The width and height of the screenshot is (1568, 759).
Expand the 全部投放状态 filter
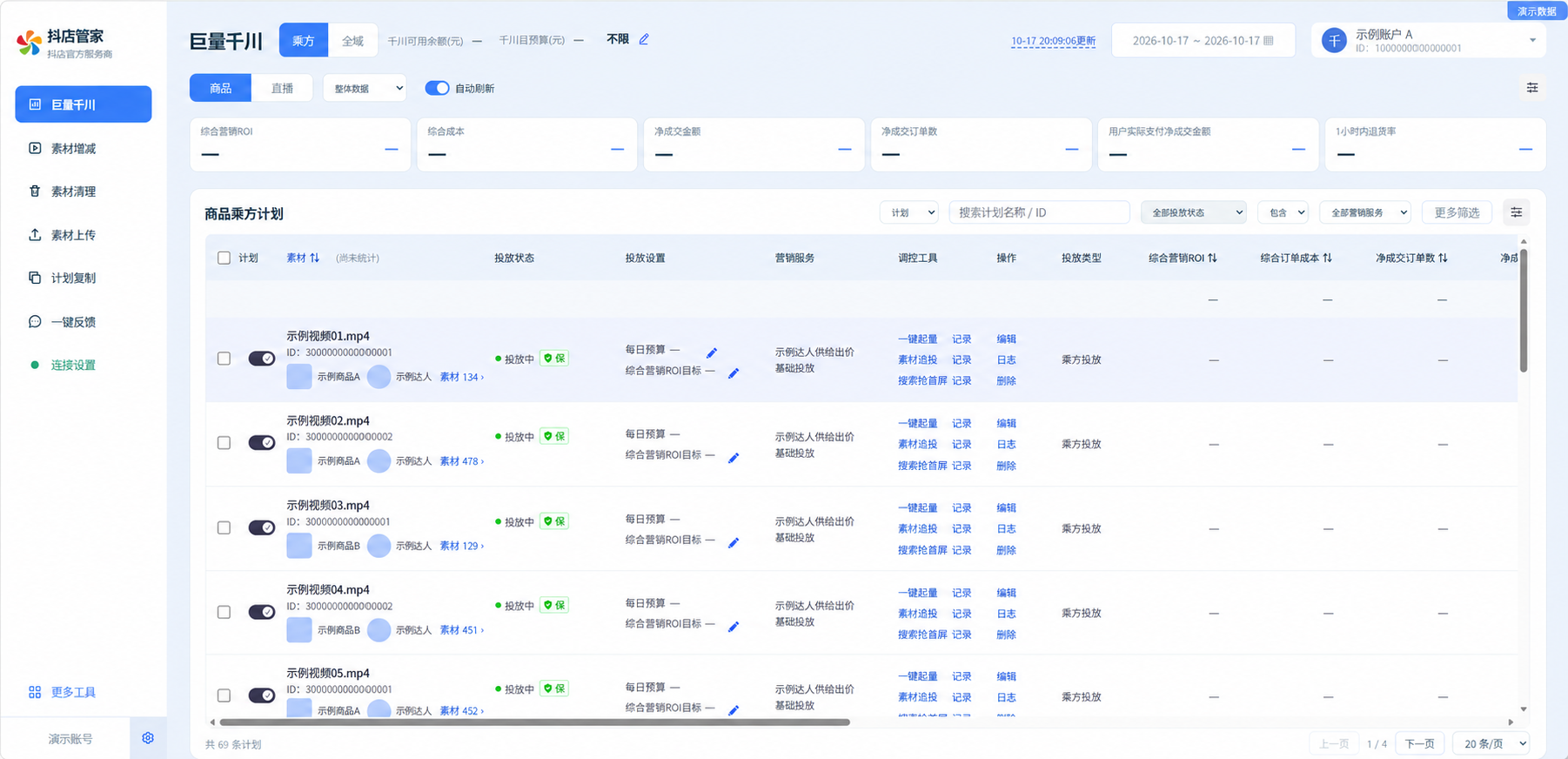pyautogui.click(x=1194, y=212)
